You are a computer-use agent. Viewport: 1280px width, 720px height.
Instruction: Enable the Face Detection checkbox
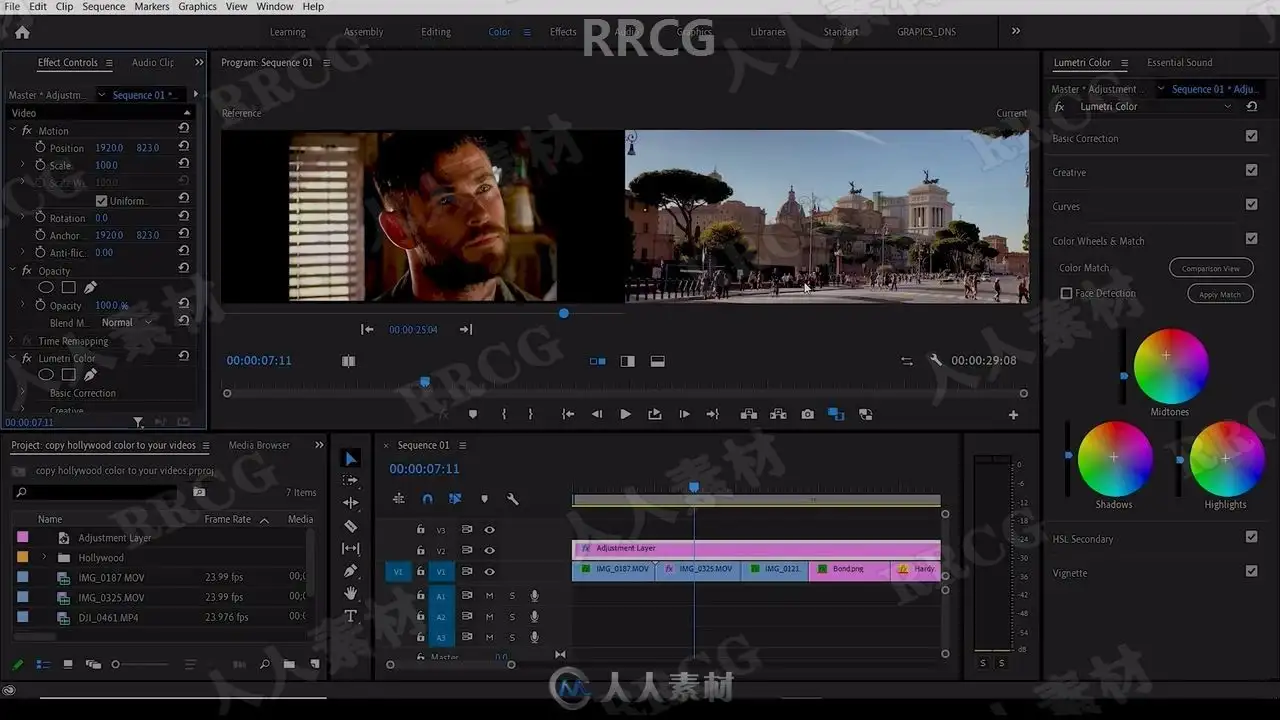pyautogui.click(x=1066, y=293)
